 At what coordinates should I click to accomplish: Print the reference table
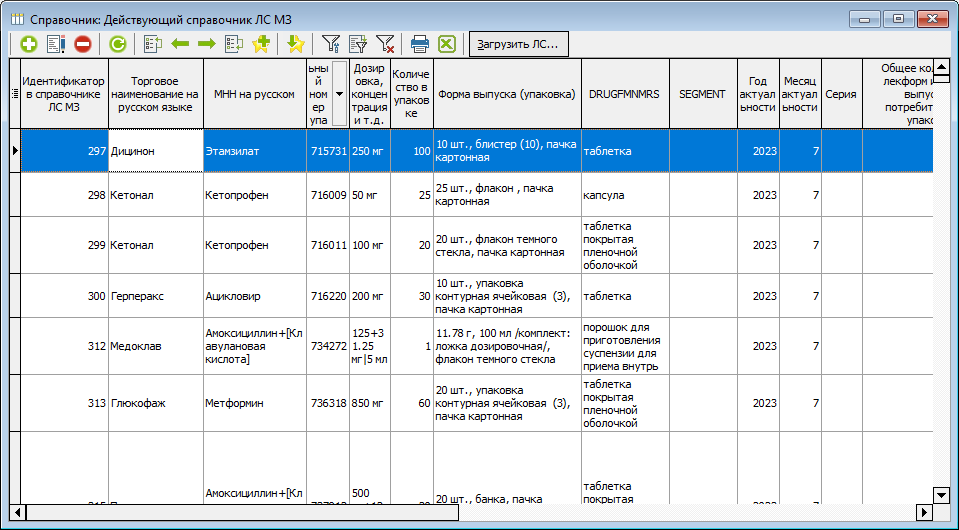click(x=420, y=44)
